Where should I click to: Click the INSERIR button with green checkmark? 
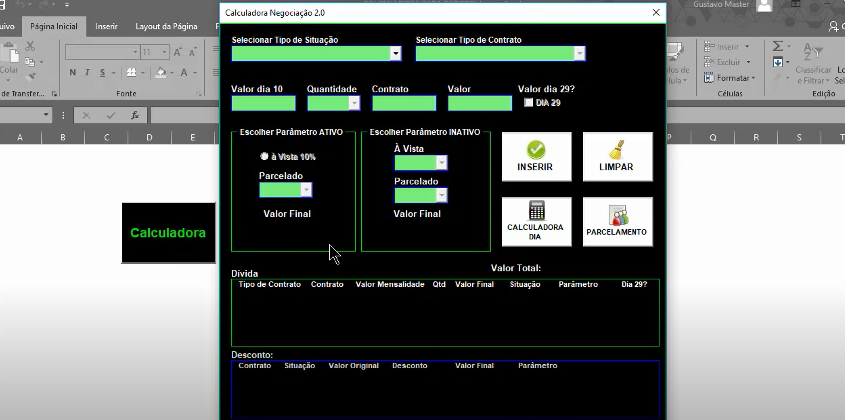(x=536, y=156)
